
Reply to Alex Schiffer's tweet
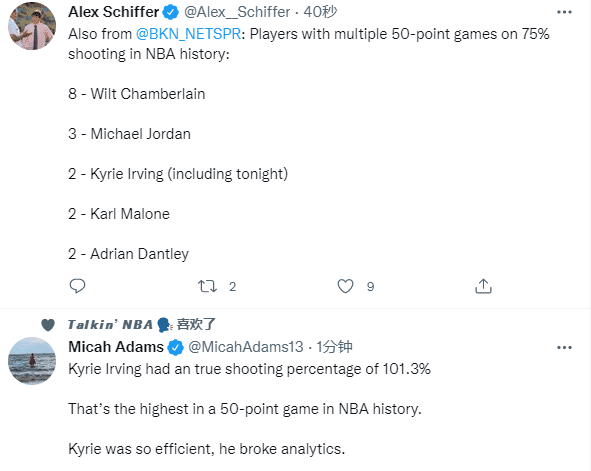tap(77, 286)
